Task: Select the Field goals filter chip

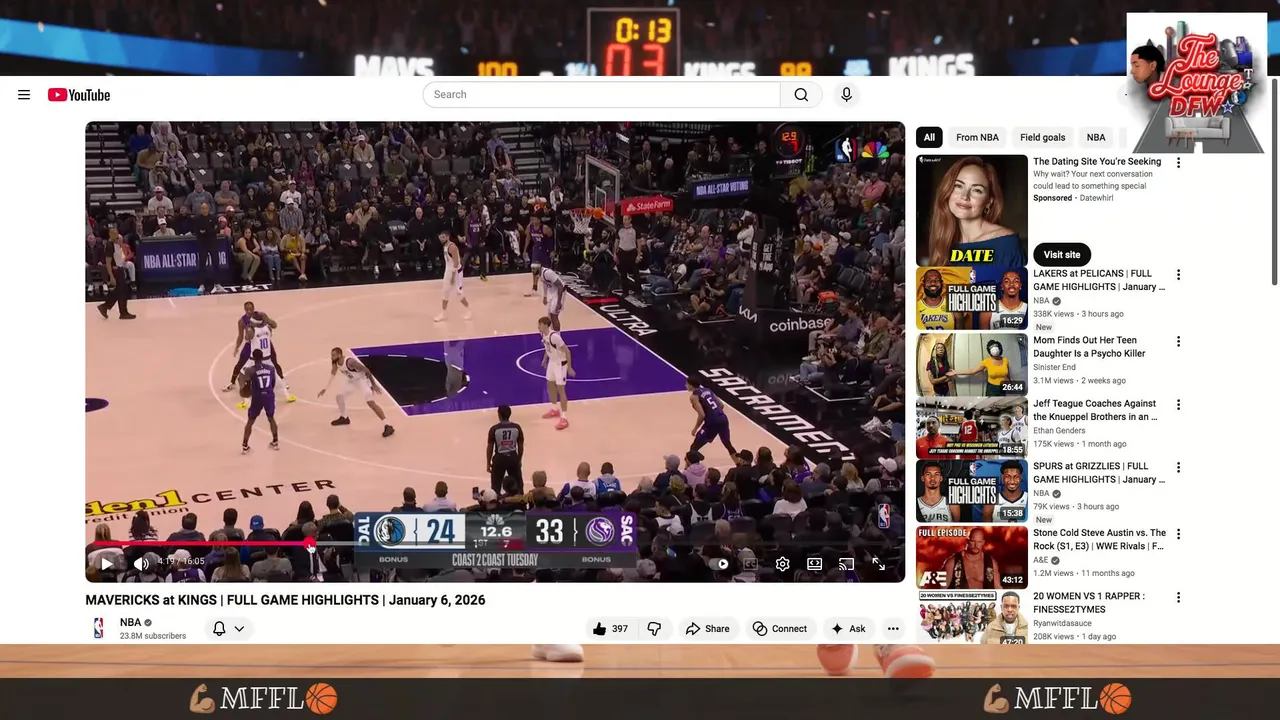Action: tap(1042, 137)
